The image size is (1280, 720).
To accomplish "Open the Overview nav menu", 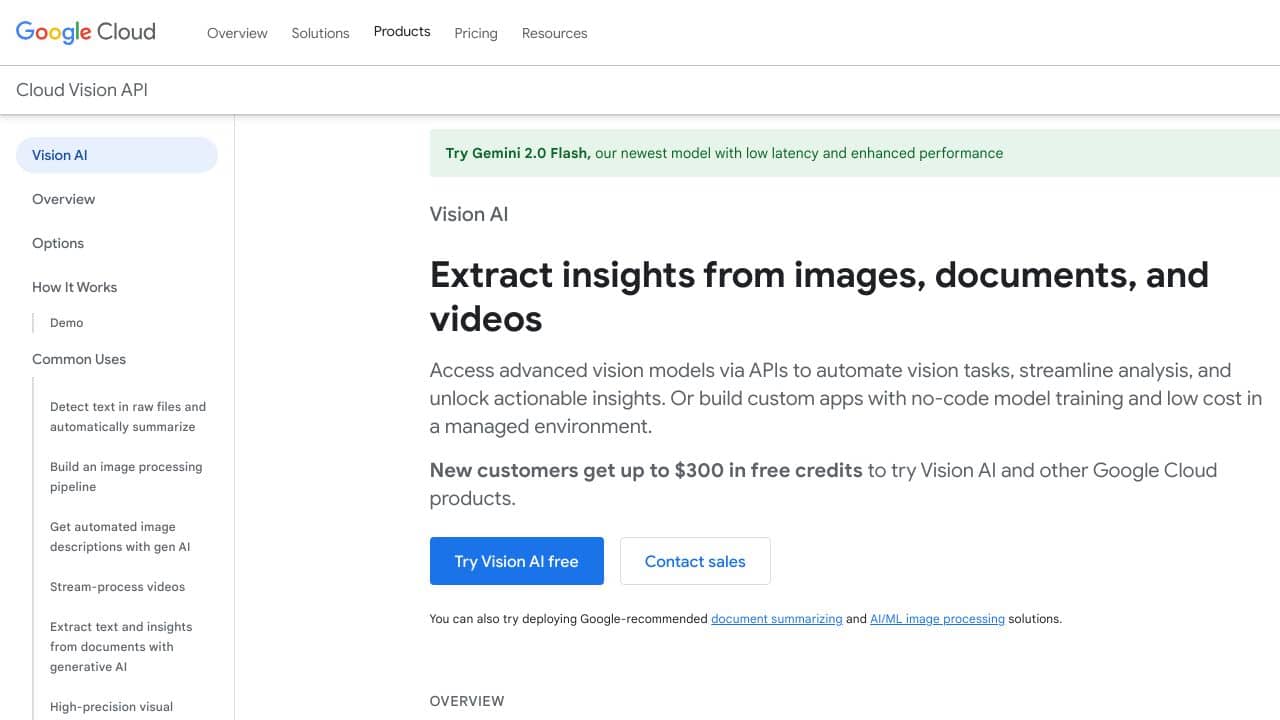I will pyautogui.click(x=237, y=33).
